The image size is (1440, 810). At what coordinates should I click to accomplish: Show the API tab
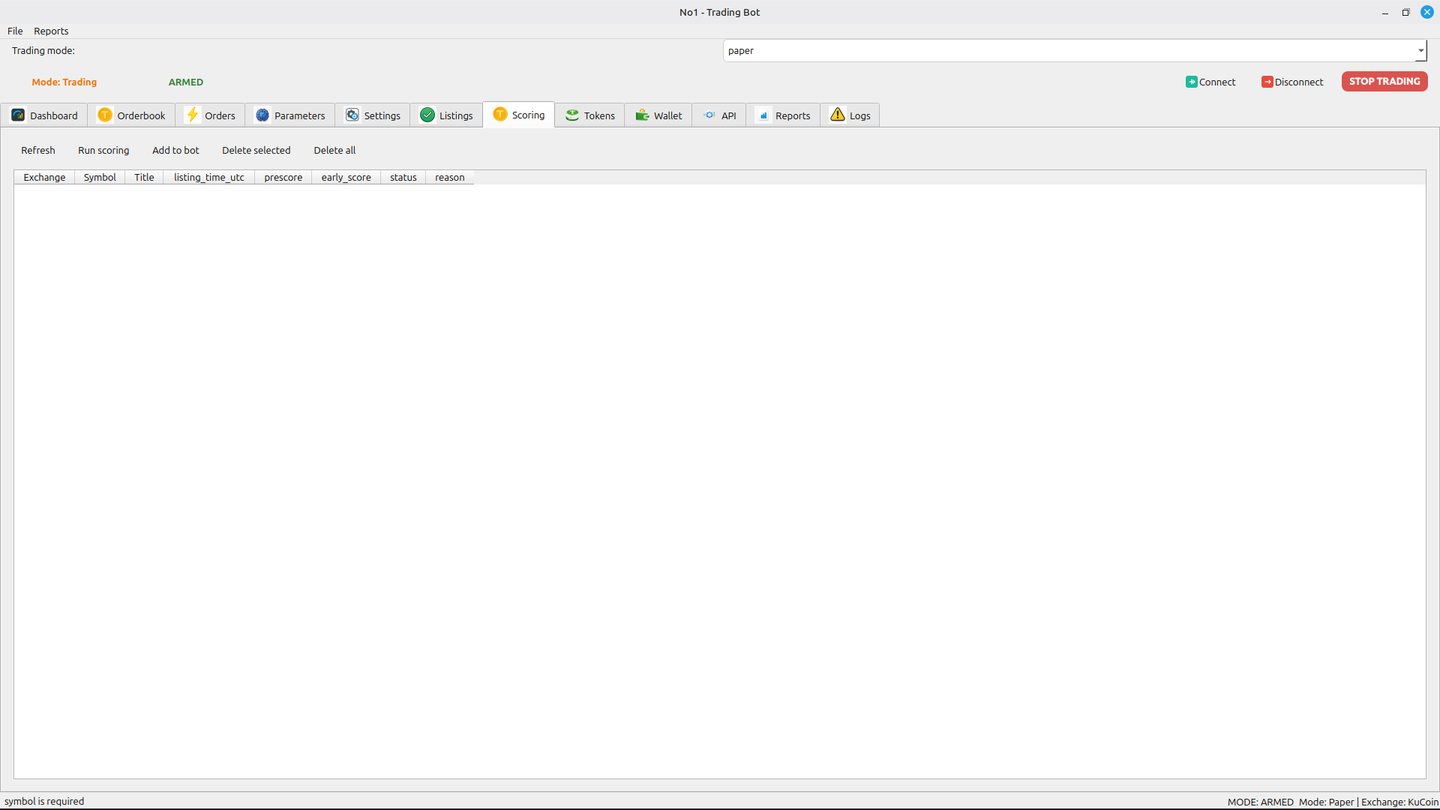point(719,115)
